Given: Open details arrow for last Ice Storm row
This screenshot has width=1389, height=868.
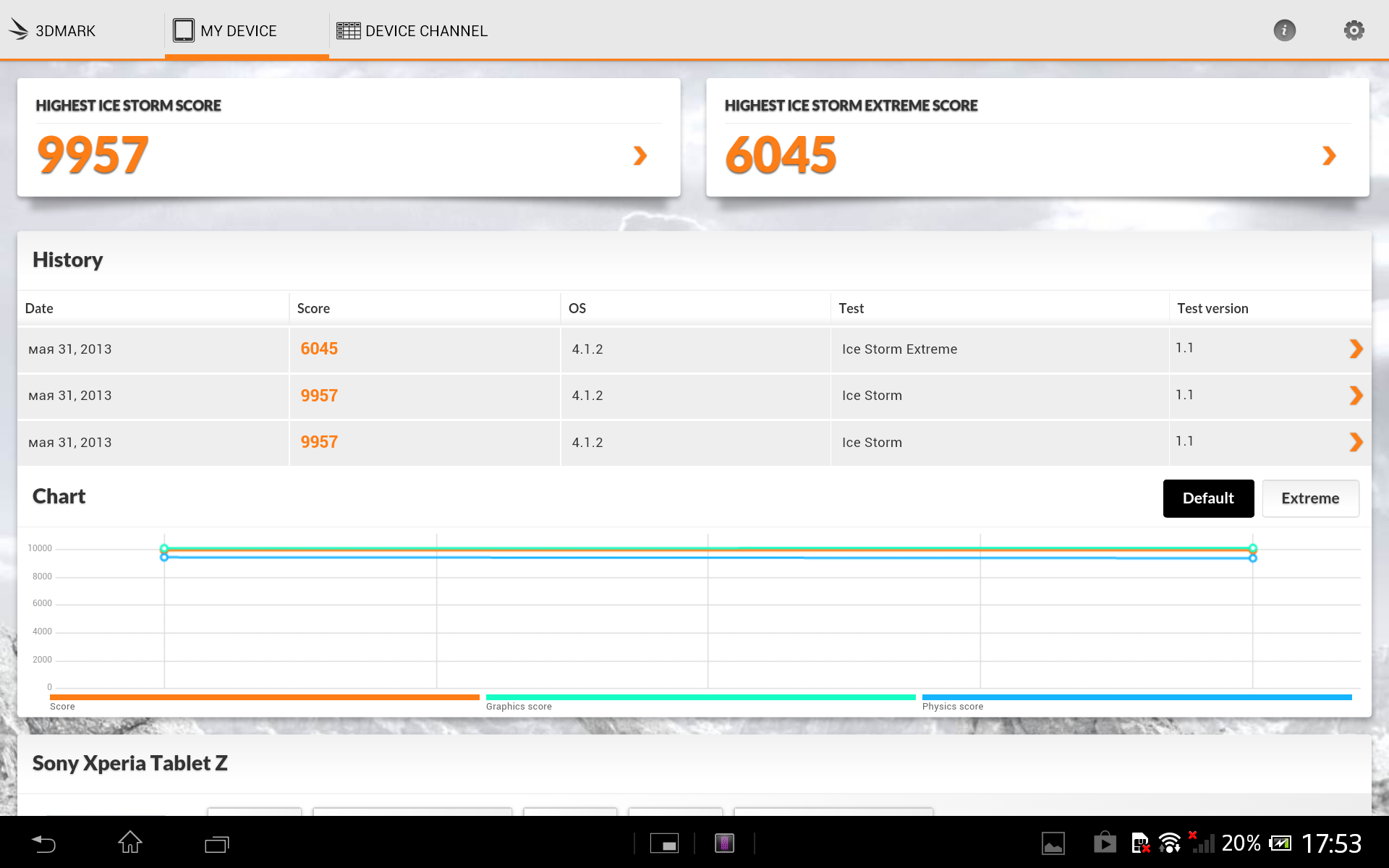Looking at the screenshot, I should 1356,442.
